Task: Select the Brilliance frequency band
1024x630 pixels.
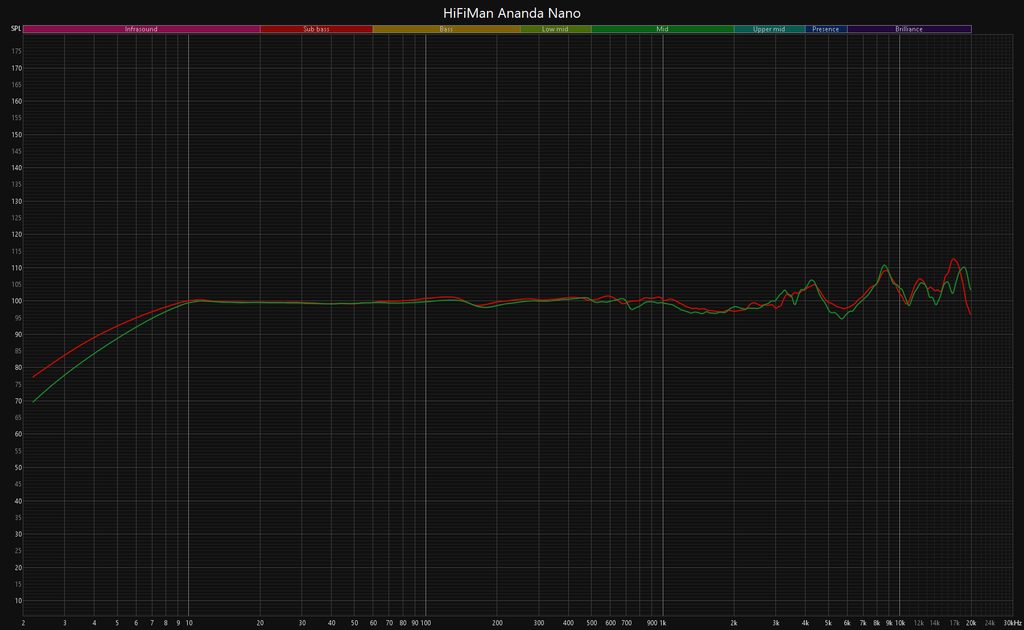Action: pyautogui.click(x=909, y=29)
